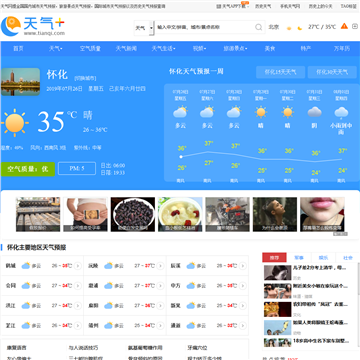This screenshot has height=360, width=360.
Task: Click the 怀化 city landscape photo
Action: coord(20,82)
